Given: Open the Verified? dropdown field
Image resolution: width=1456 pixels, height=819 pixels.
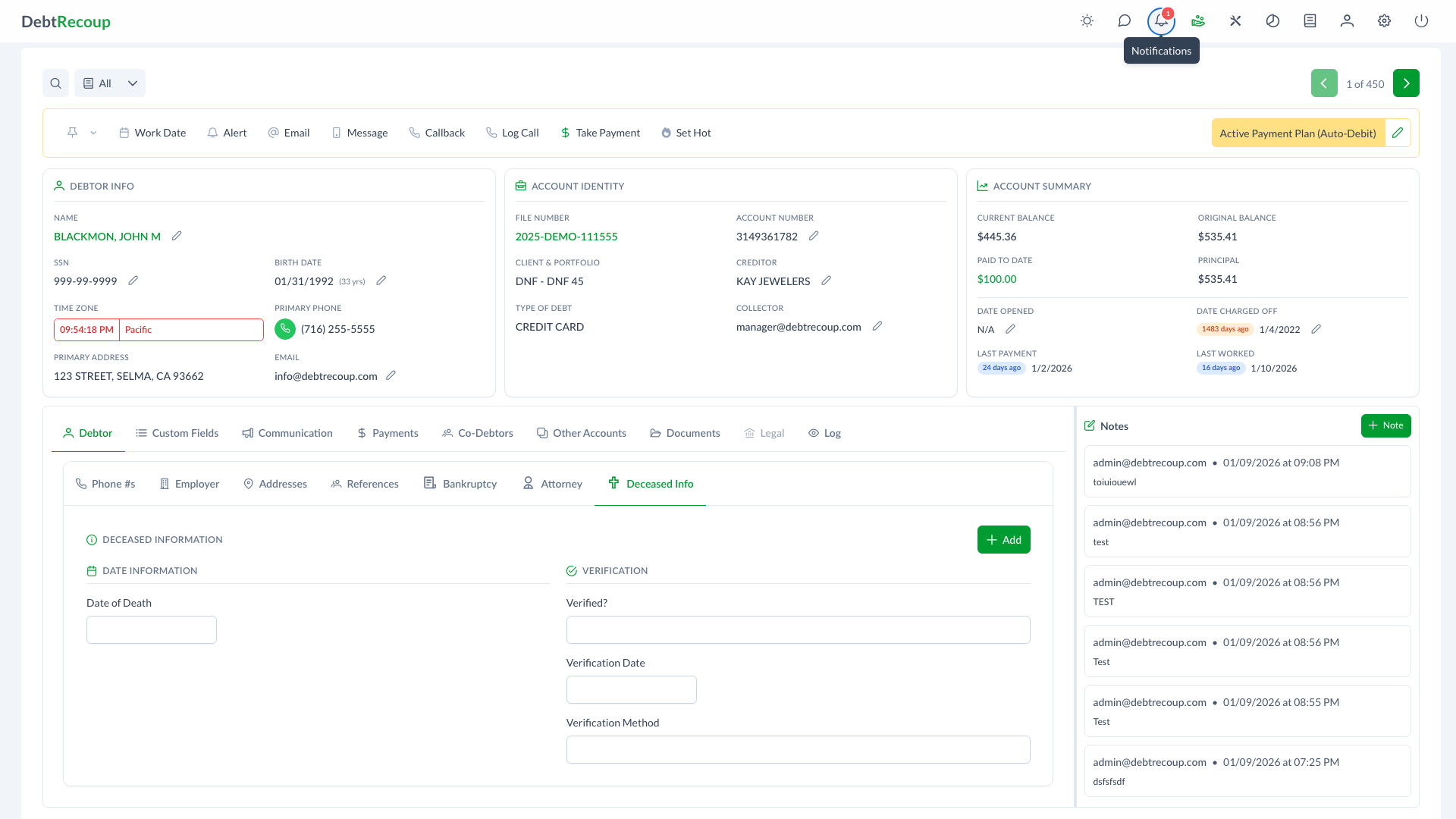Looking at the screenshot, I should click(x=798, y=630).
